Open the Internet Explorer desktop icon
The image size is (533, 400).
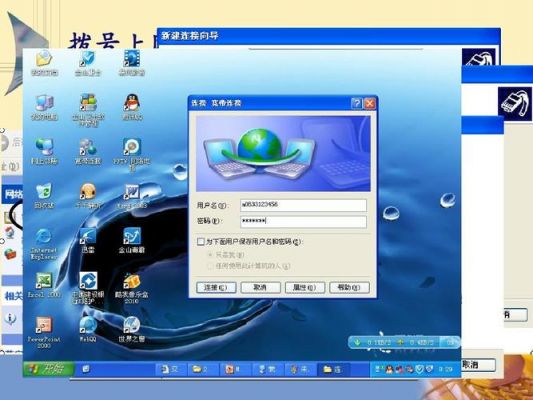tap(44, 244)
